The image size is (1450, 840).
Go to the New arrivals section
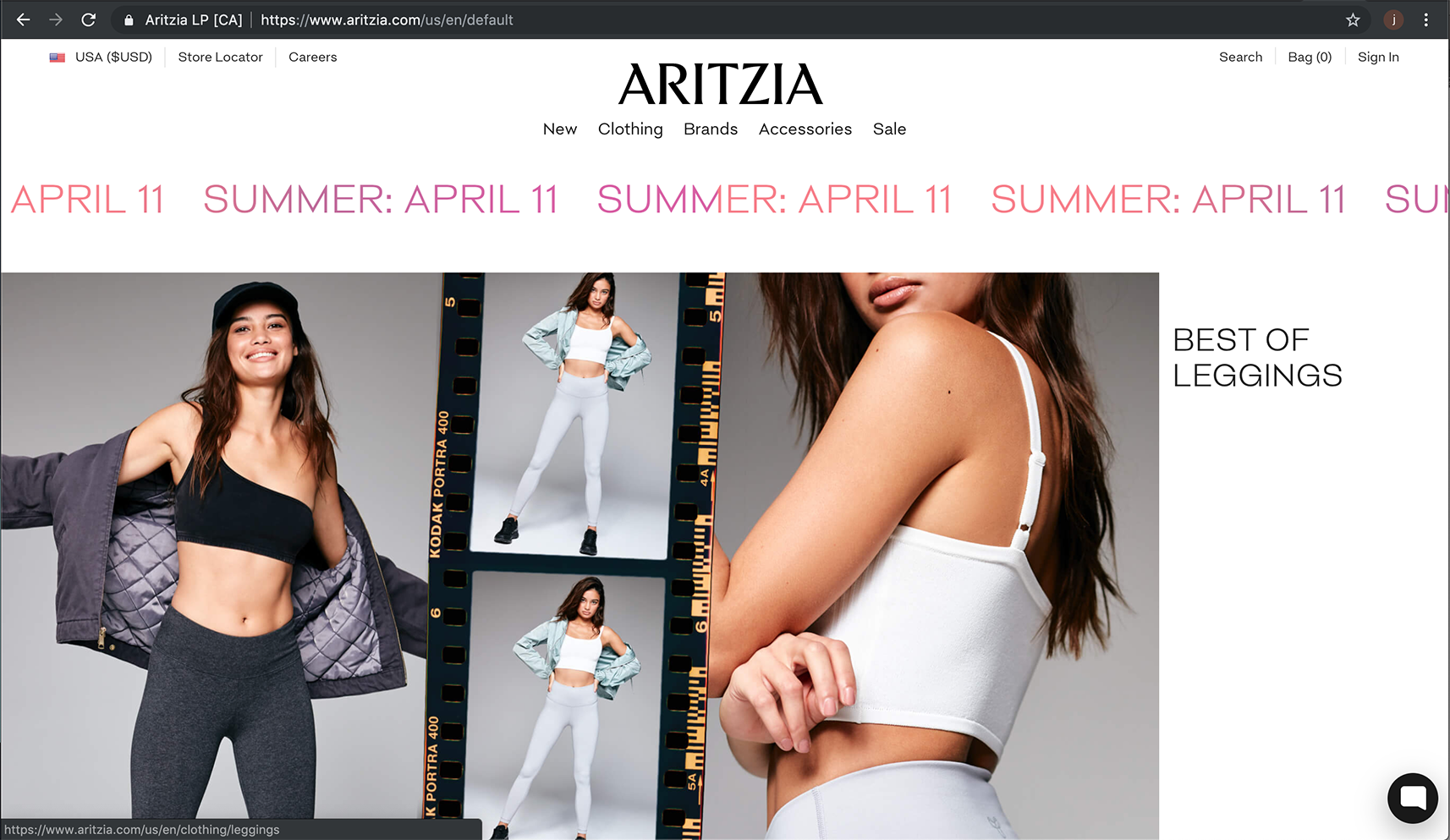coord(560,129)
